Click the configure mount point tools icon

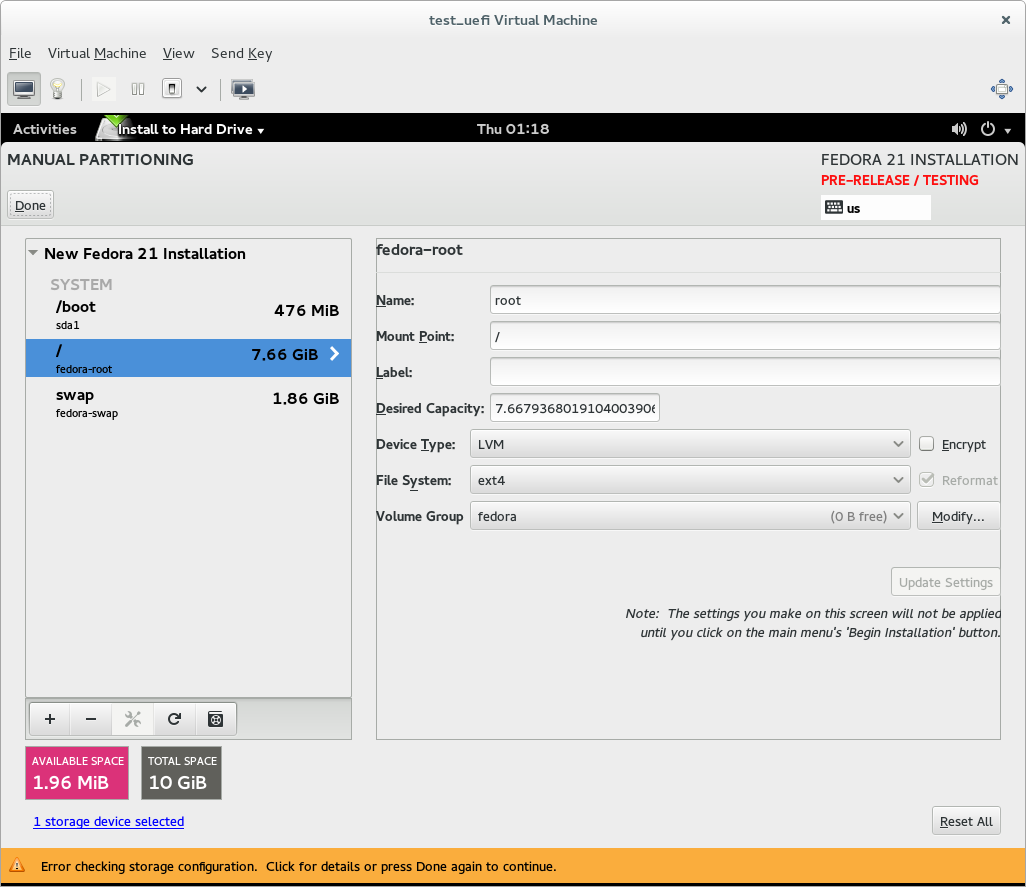point(133,720)
